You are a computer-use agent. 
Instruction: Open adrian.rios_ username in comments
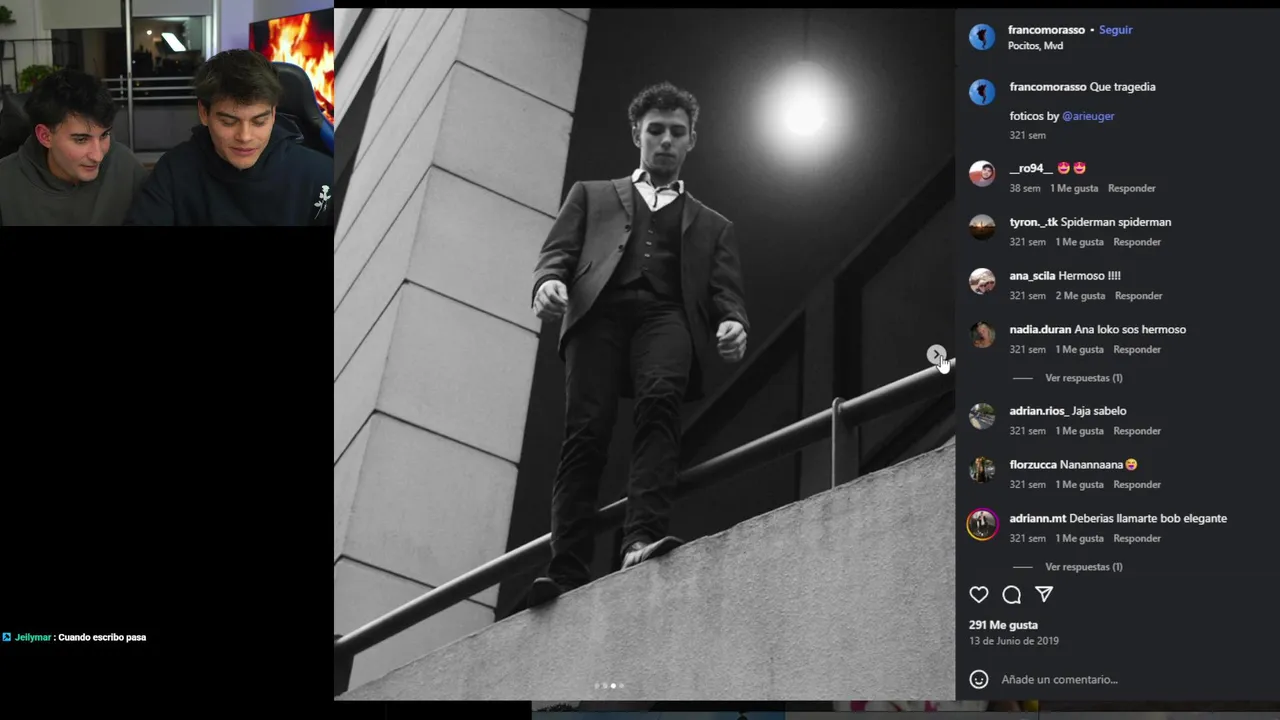[1039, 411]
